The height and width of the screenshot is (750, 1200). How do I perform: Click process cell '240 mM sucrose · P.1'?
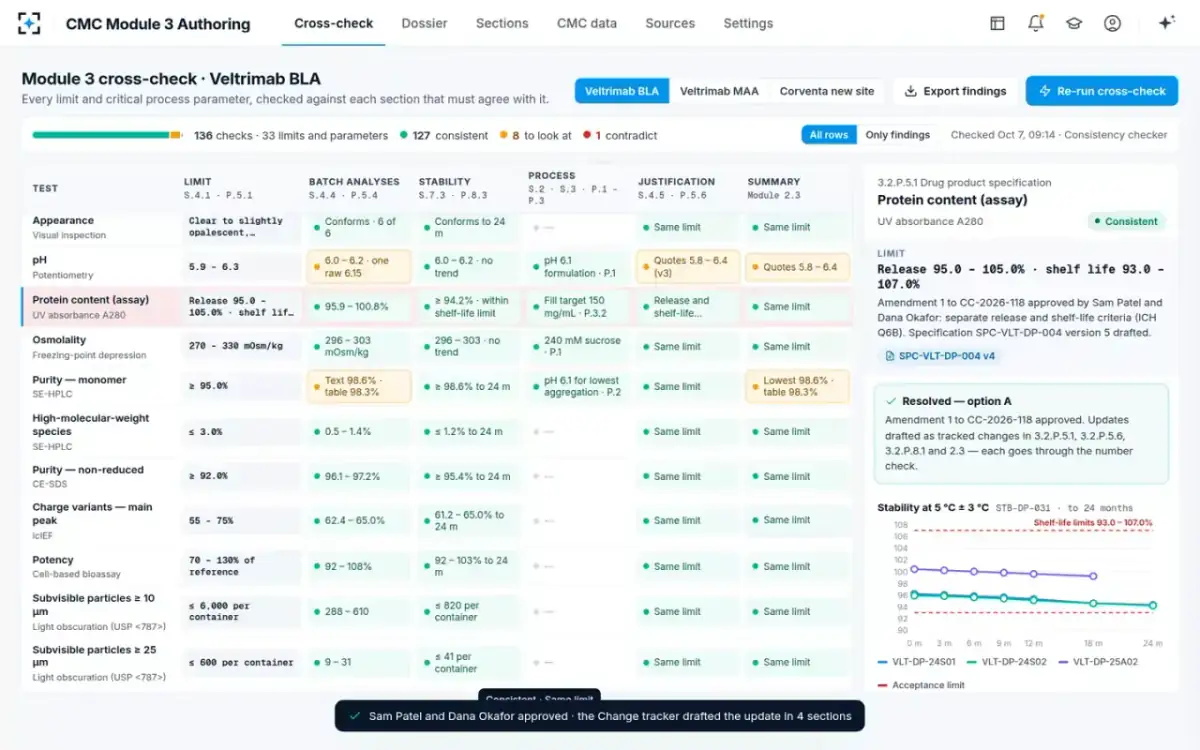click(579, 347)
